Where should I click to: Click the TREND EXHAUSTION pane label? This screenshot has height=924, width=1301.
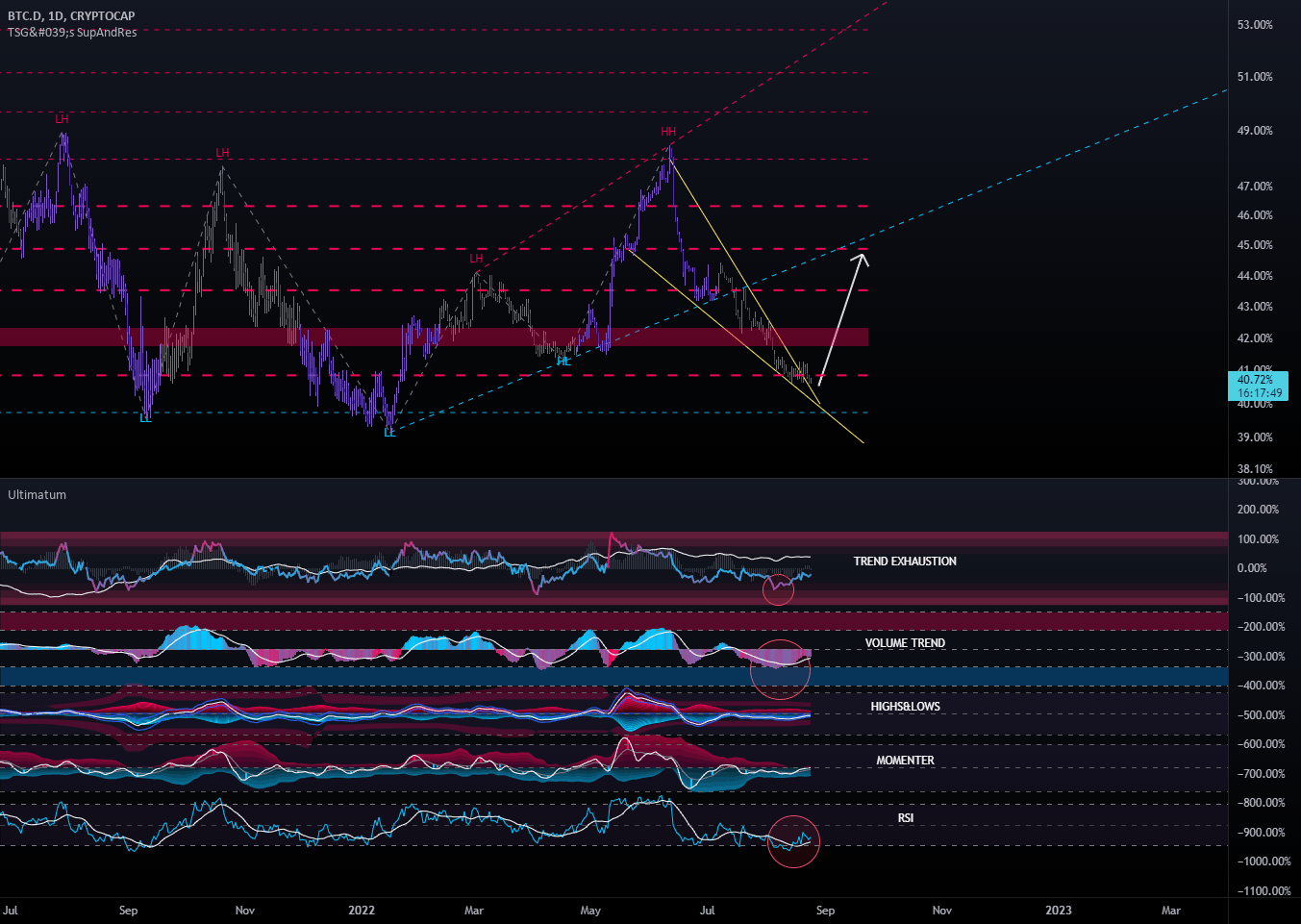904,561
